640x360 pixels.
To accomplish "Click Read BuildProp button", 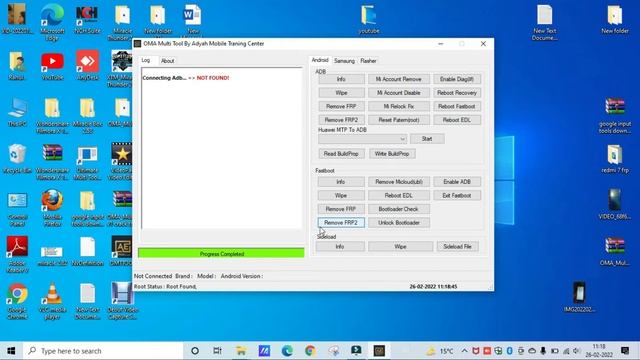I will point(341,153).
